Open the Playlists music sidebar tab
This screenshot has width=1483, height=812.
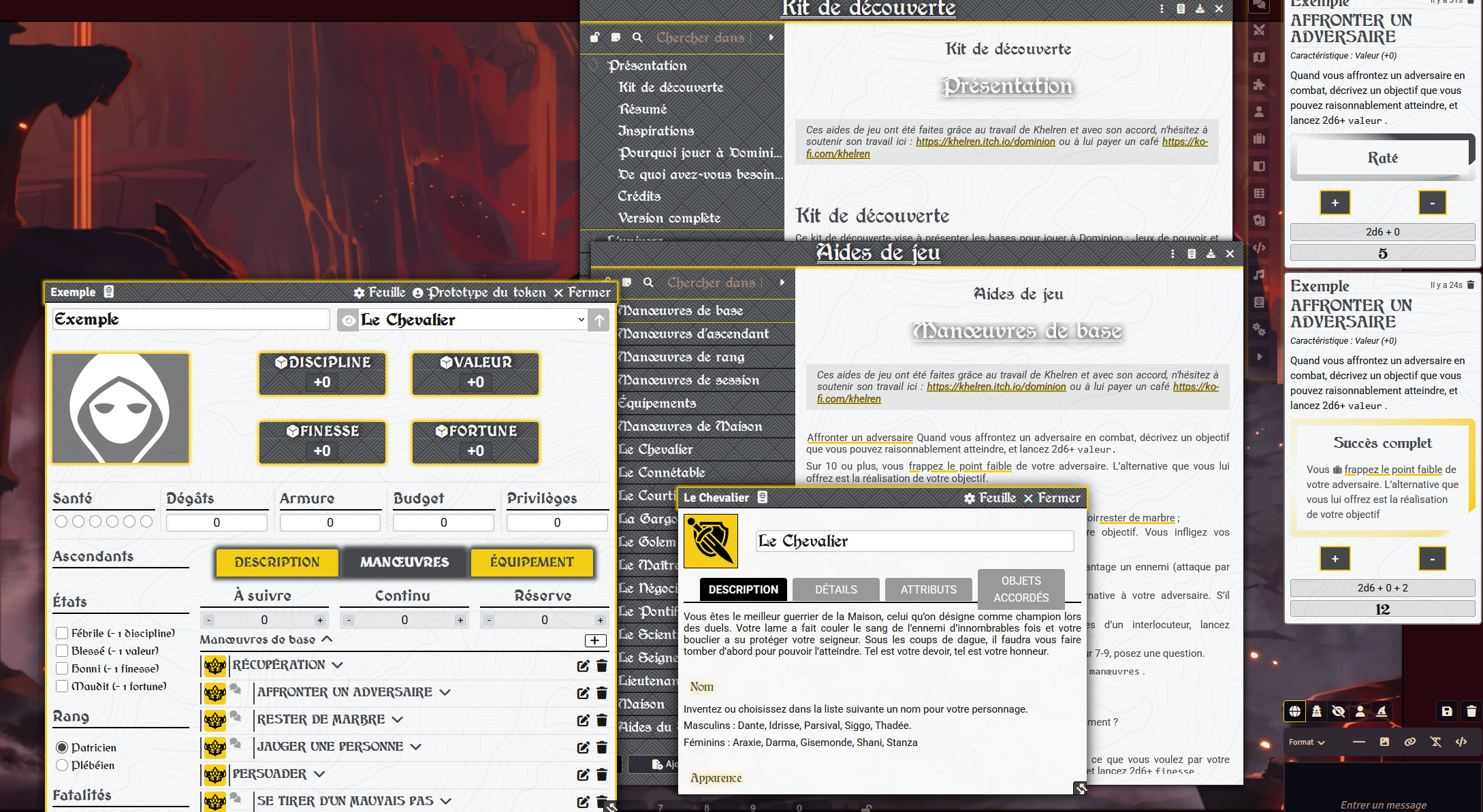tap(1259, 275)
